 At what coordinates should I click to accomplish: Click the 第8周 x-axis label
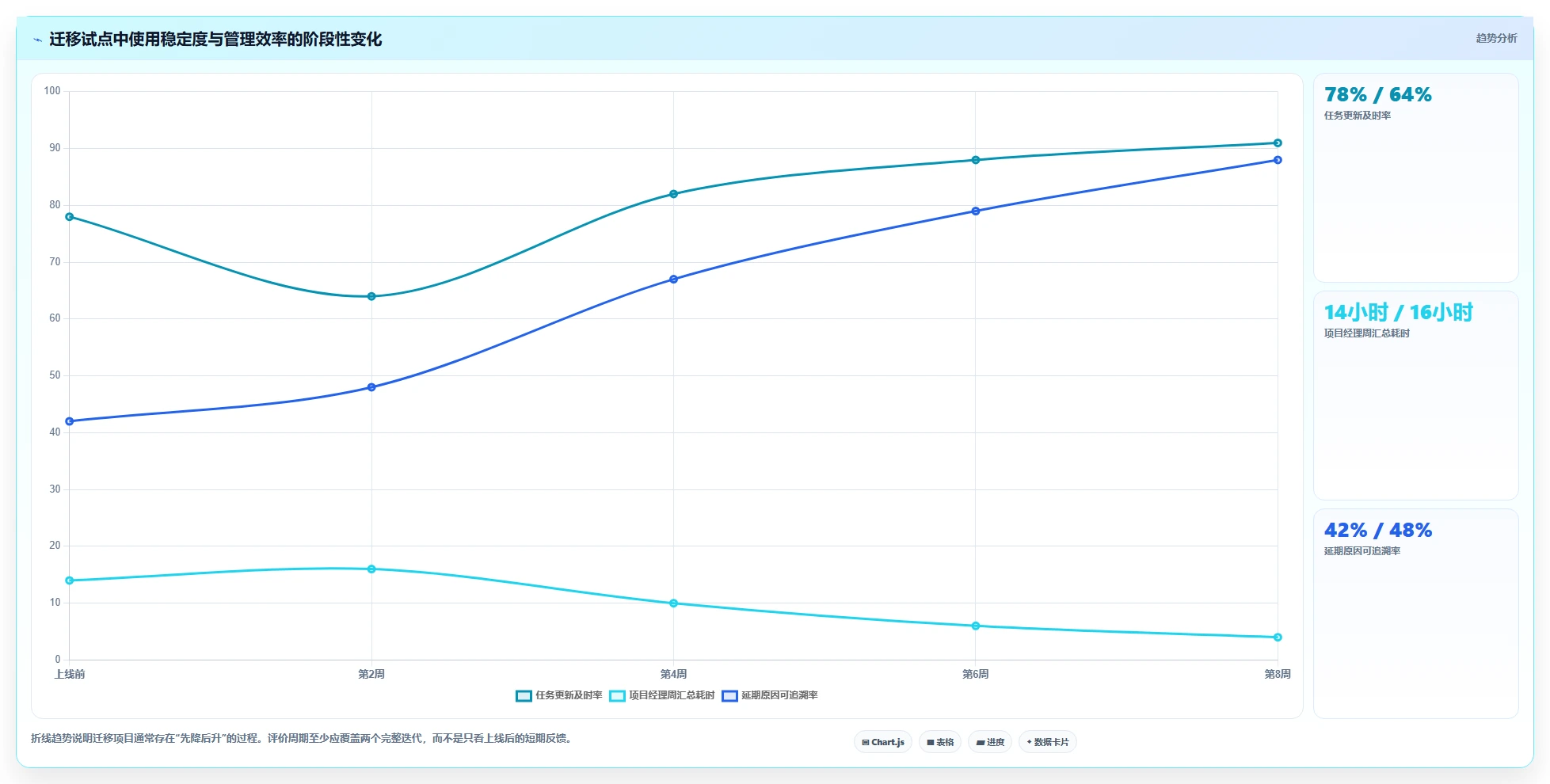tap(1278, 675)
